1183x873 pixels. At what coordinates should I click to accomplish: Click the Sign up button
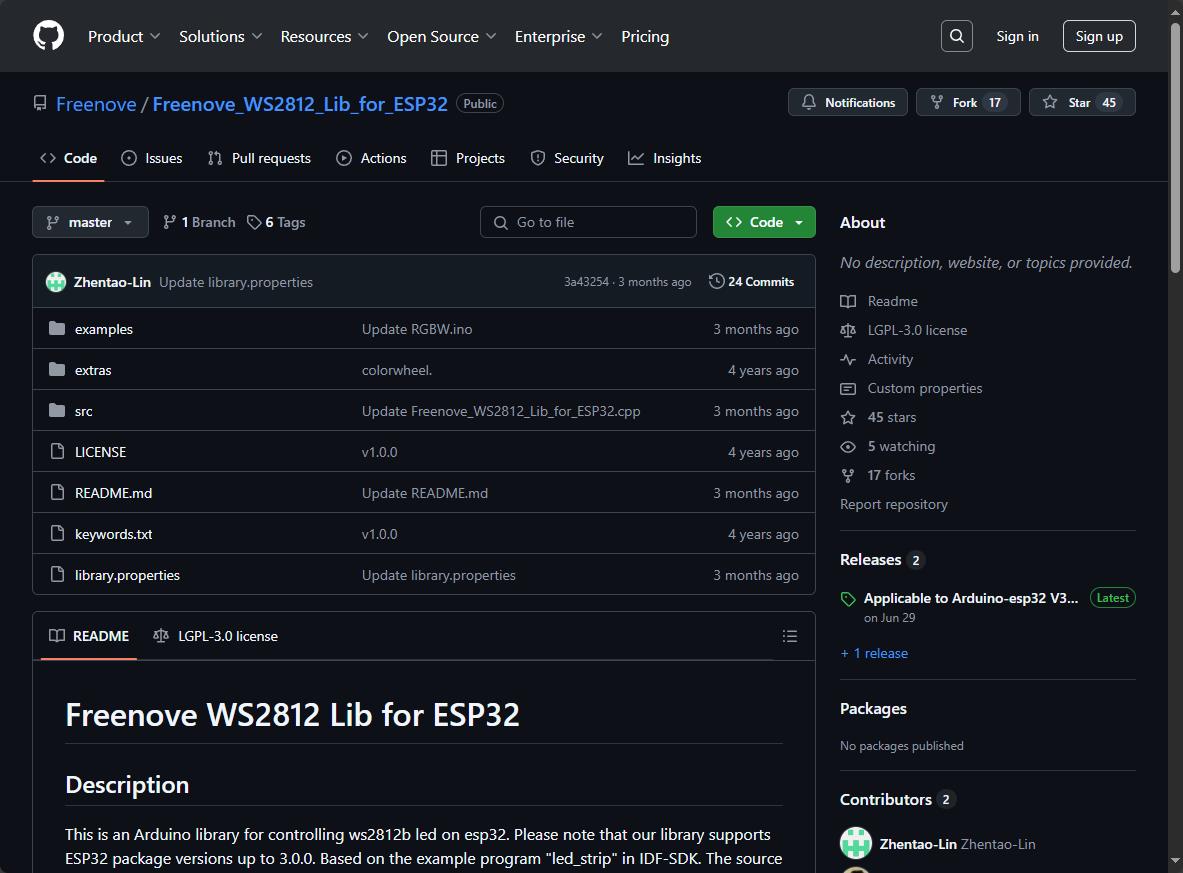(1098, 36)
